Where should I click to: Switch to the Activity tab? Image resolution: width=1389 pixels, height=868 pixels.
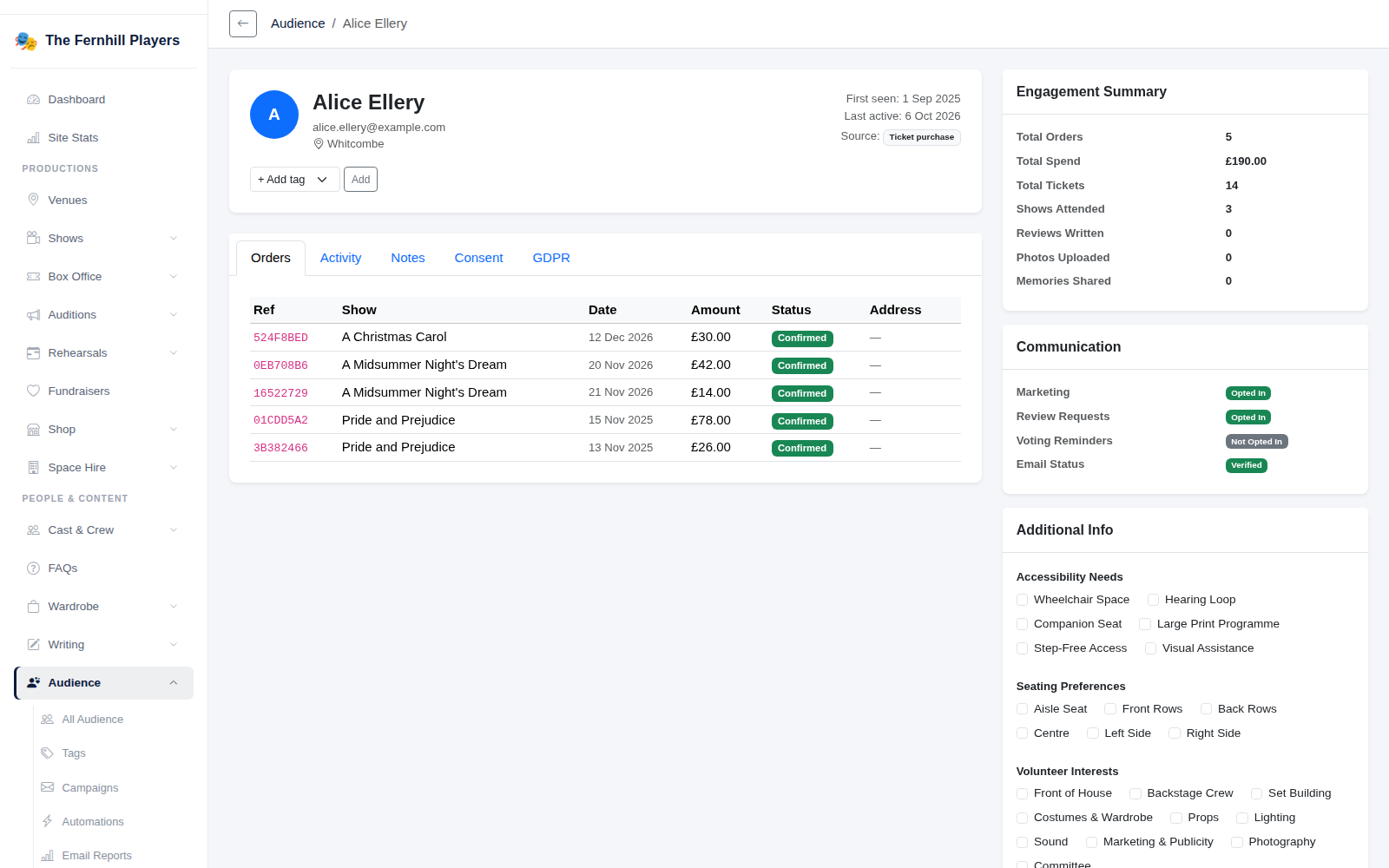point(340,258)
